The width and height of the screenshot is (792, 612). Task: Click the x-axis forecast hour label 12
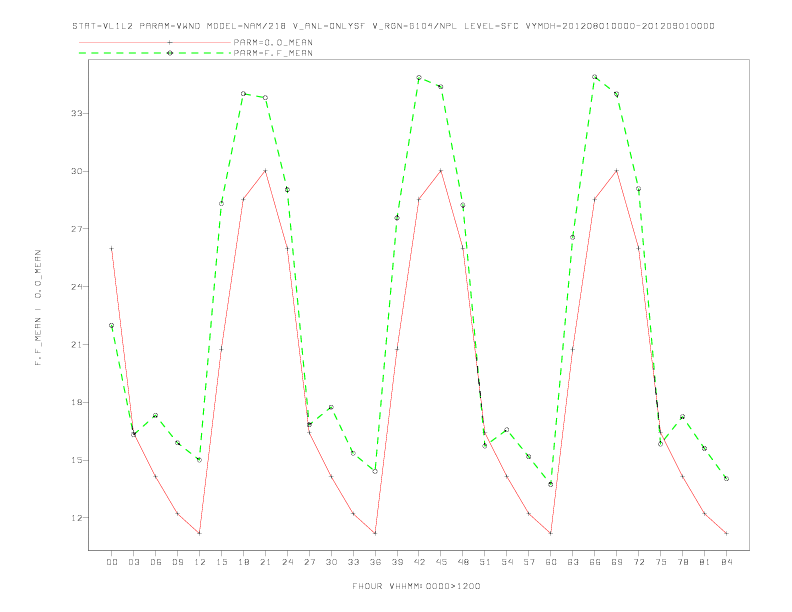point(200,562)
